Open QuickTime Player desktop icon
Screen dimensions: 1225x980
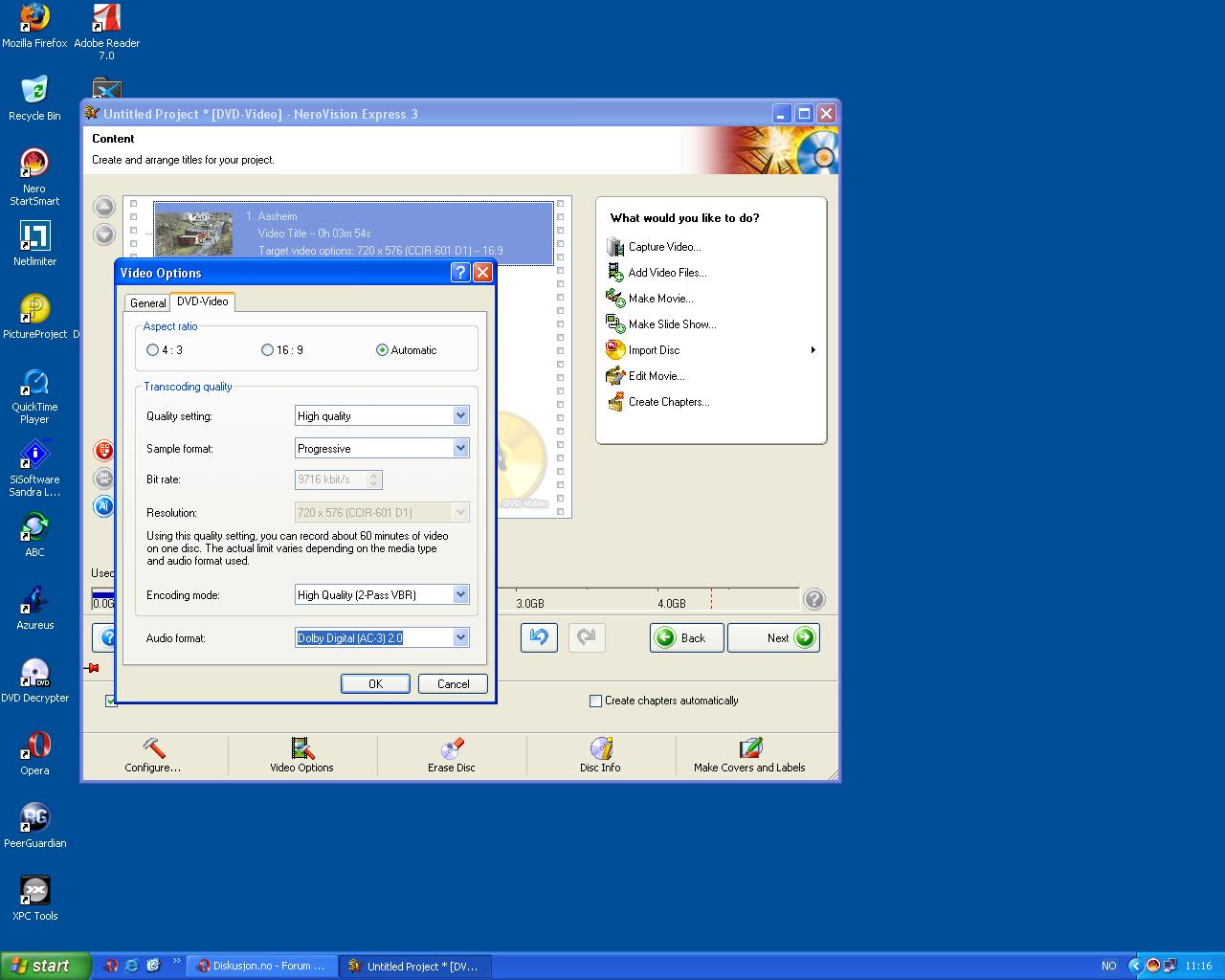coord(34,396)
